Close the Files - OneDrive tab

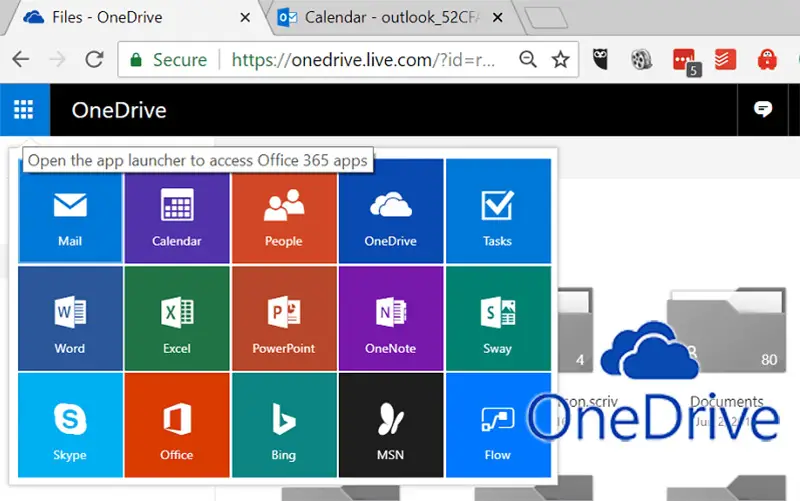[245, 18]
